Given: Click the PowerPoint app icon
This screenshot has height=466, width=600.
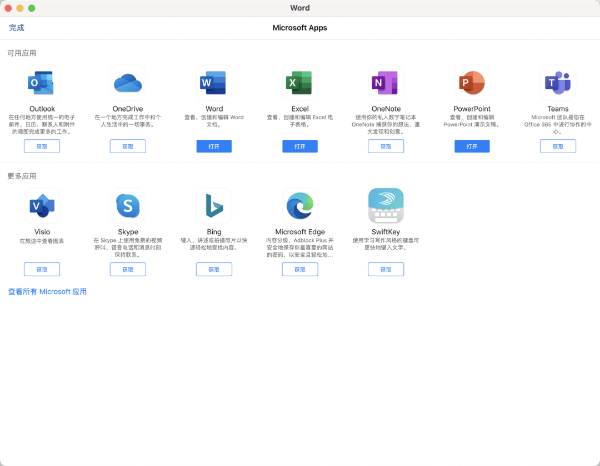Looking at the screenshot, I should pos(472,83).
